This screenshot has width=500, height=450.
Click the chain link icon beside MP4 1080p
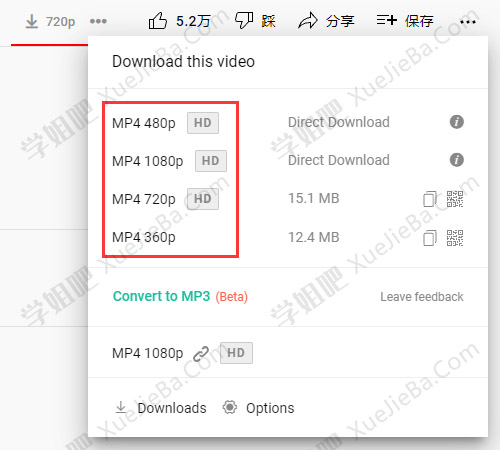point(201,354)
